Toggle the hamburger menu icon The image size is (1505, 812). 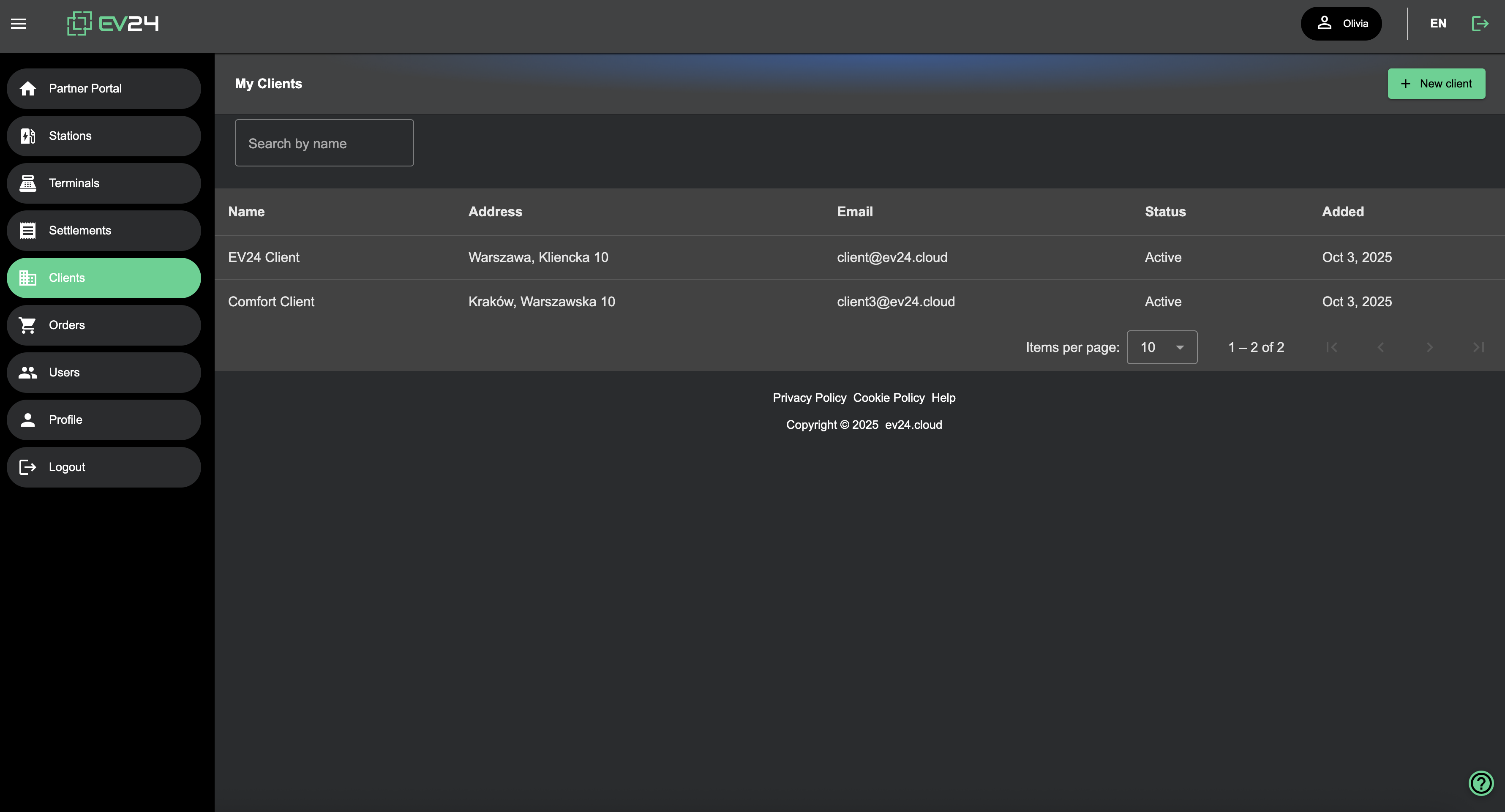point(19,23)
